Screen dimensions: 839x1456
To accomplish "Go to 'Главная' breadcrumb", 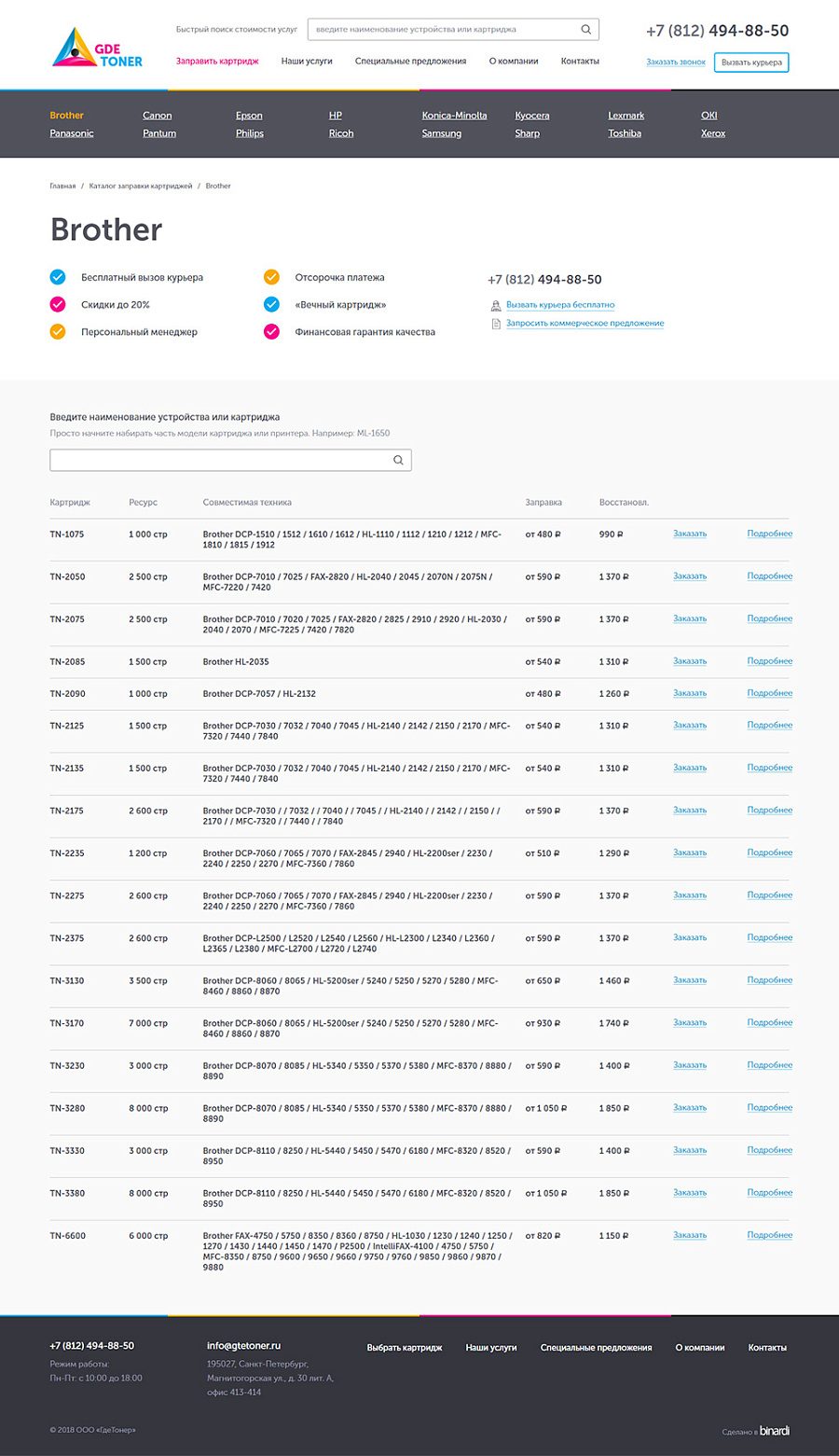I will coord(62,187).
